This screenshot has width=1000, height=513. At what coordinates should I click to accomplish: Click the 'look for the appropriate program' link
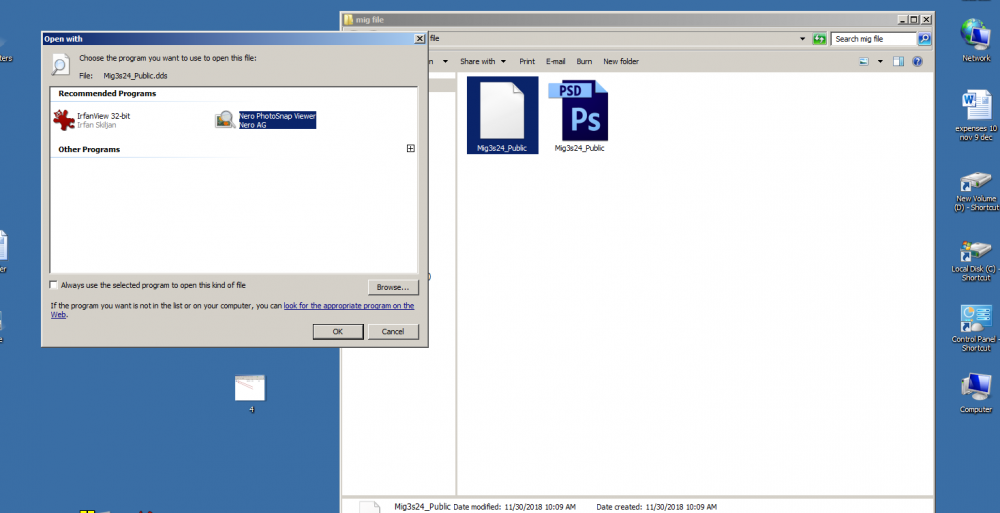[x=348, y=306]
